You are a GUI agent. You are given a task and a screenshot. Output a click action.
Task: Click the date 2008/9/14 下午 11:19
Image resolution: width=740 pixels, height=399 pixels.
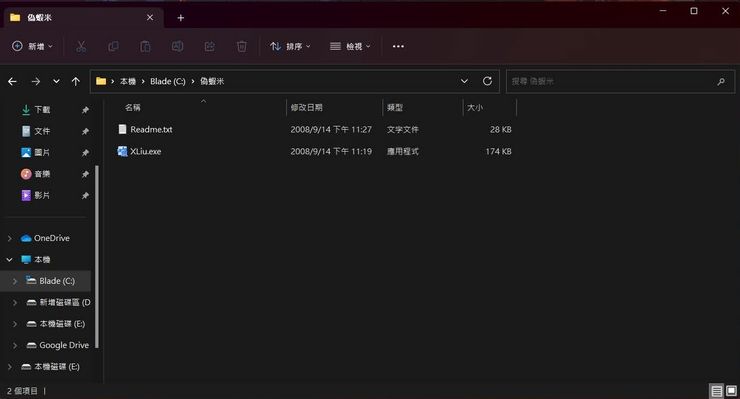331,151
